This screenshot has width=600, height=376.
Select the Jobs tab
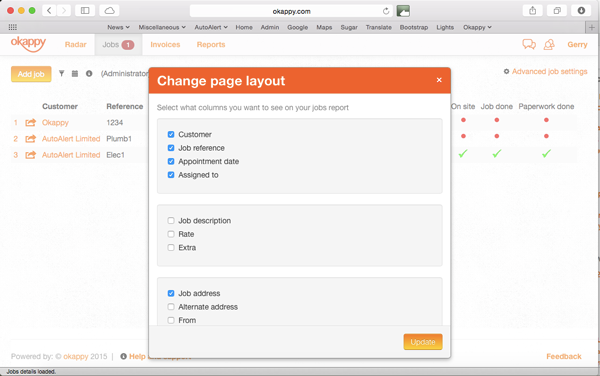pyautogui.click(x=118, y=44)
